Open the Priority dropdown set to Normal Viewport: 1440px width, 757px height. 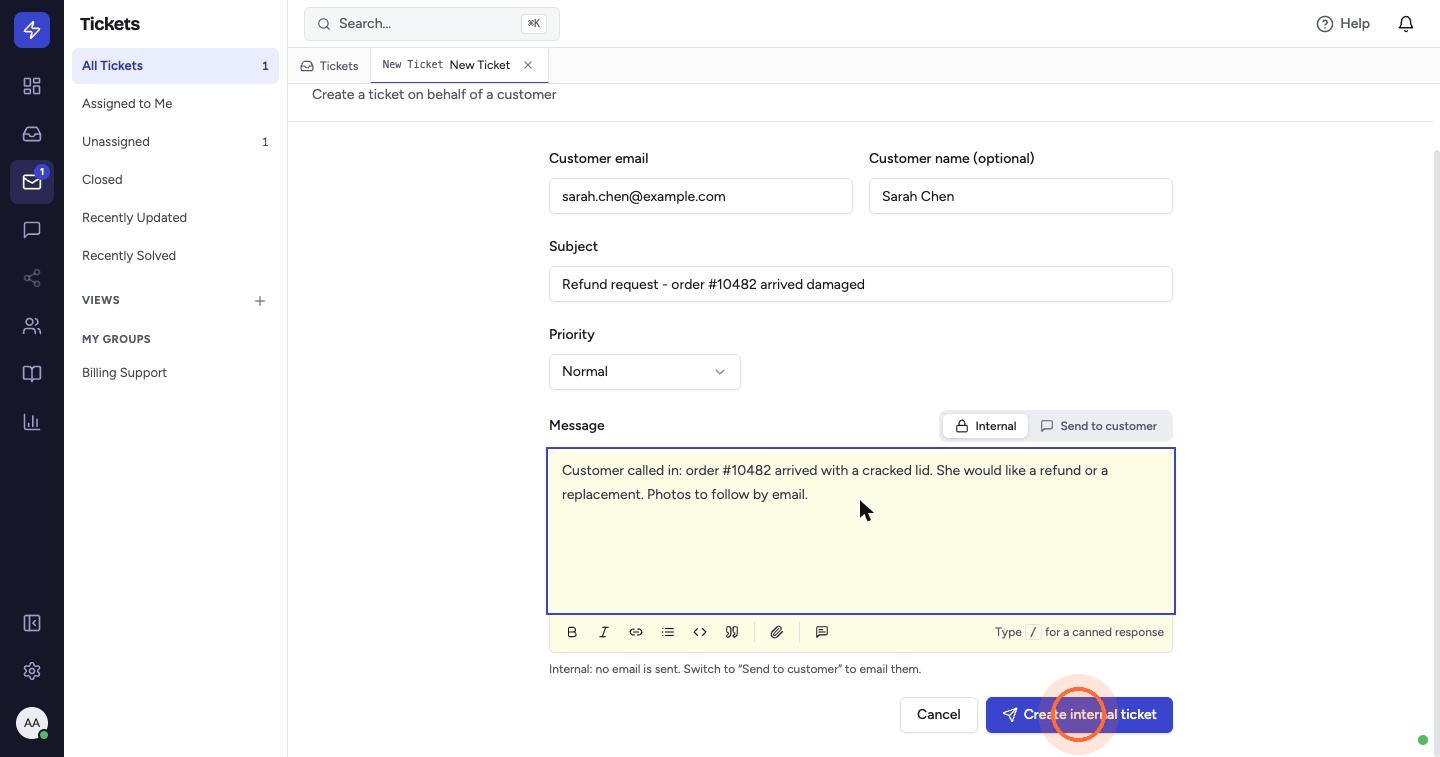645,372
